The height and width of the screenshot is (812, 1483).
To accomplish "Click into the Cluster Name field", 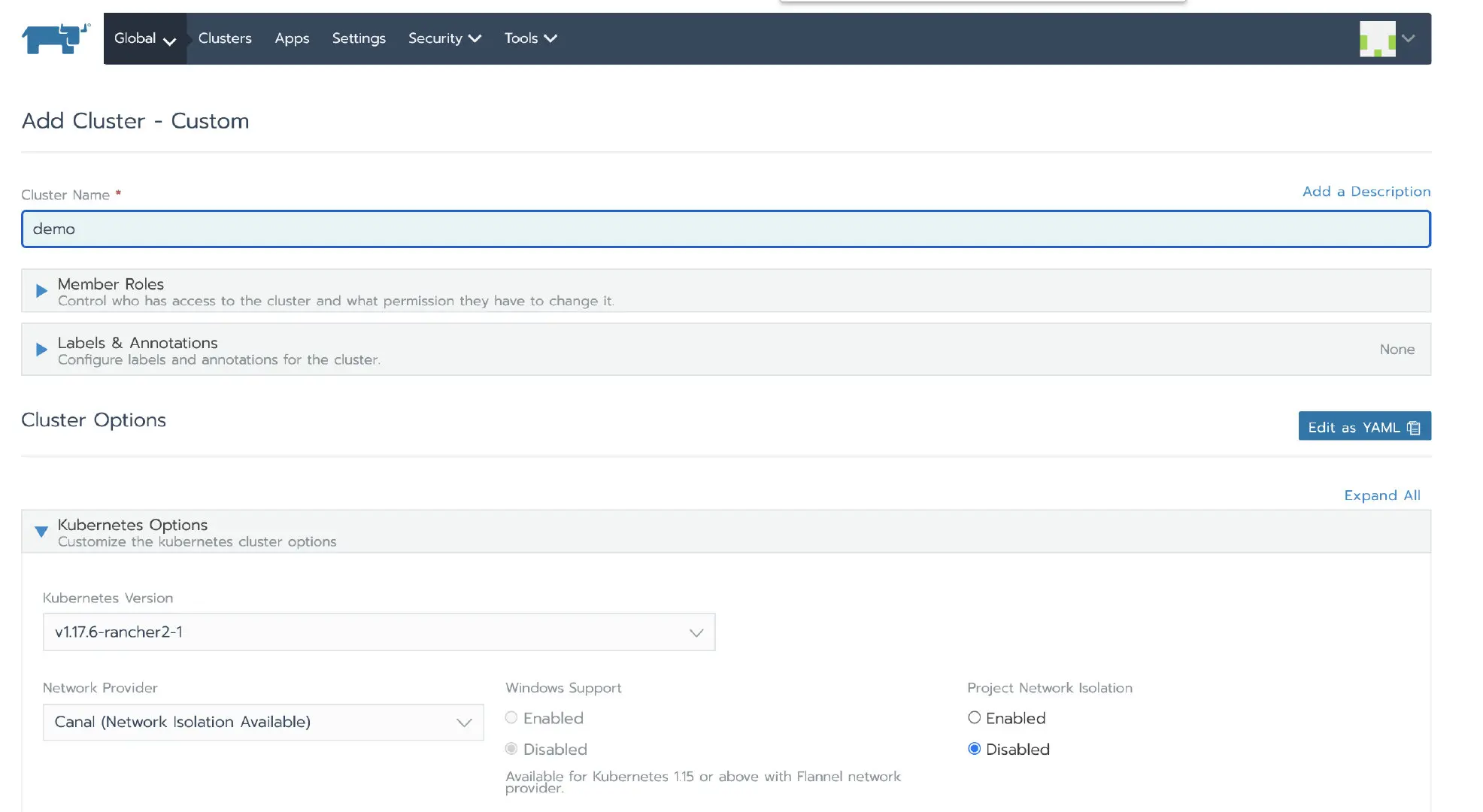I will 725,229.
